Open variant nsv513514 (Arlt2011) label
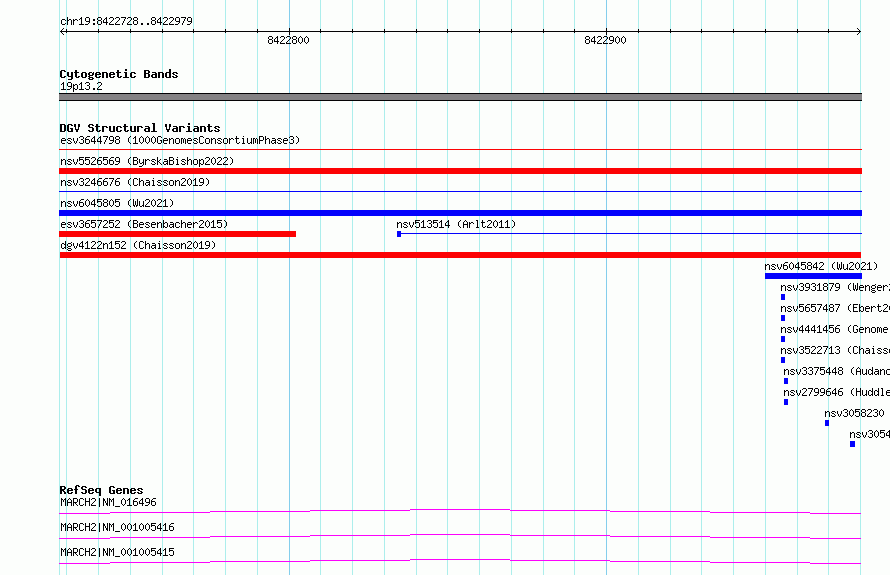 tap(456, 224)
